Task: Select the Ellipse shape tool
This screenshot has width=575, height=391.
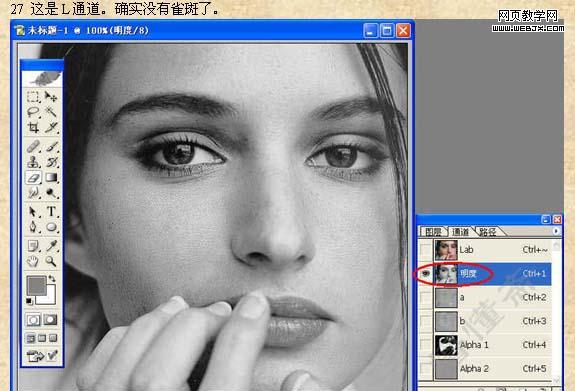Action: coord(51,227)
